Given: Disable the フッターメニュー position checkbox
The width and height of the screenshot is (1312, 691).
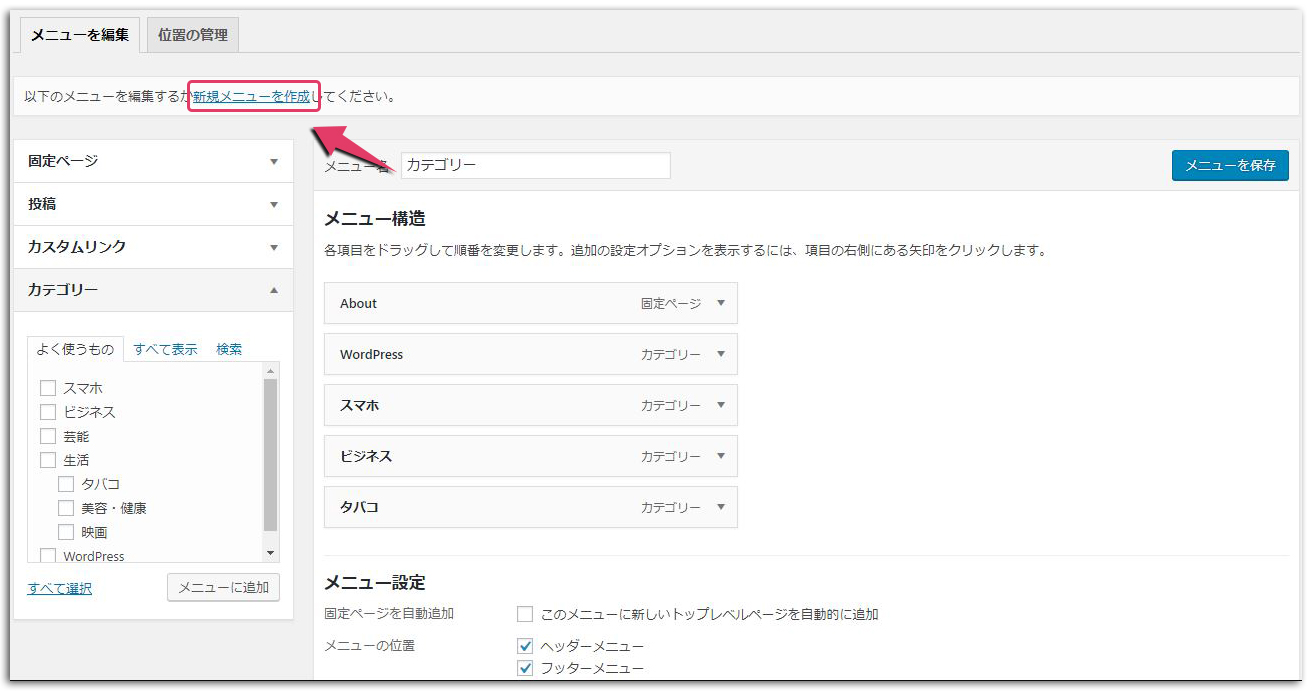Looking at the screenshot, I should click(x=524, y=668).
